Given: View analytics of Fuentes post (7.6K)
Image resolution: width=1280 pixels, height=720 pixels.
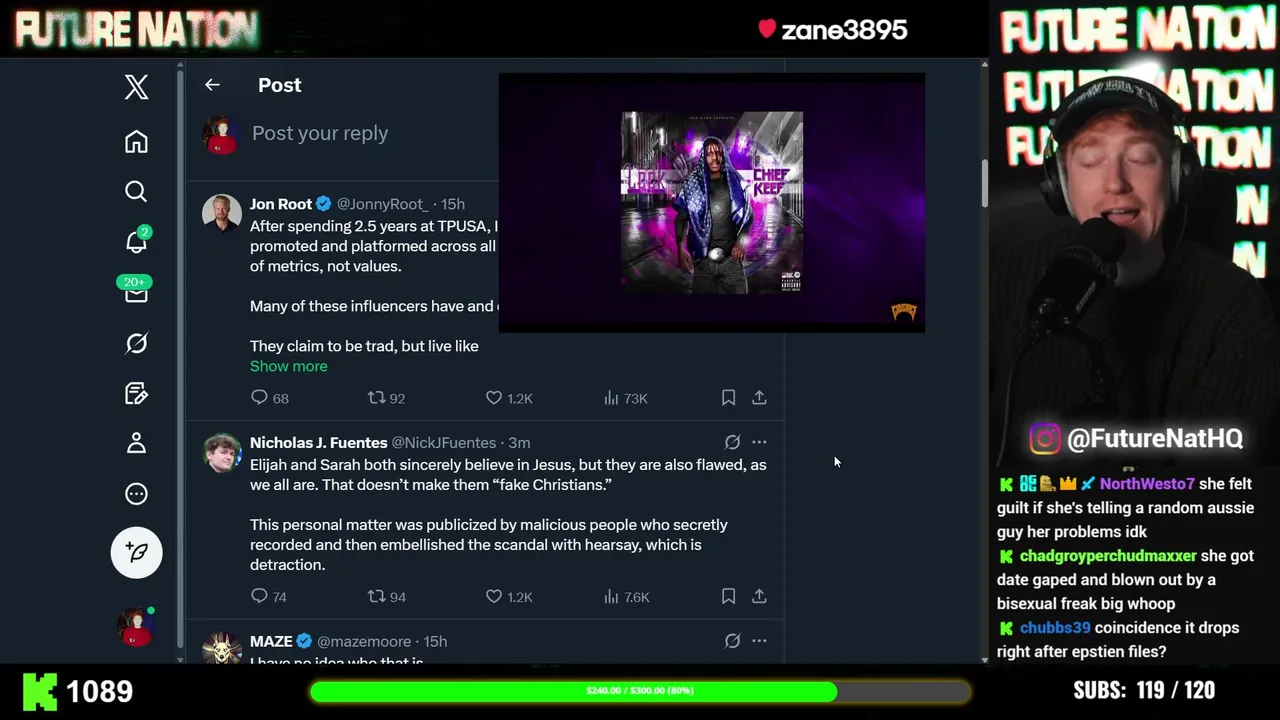Looking at the screenshot, I should coord(627,597).
